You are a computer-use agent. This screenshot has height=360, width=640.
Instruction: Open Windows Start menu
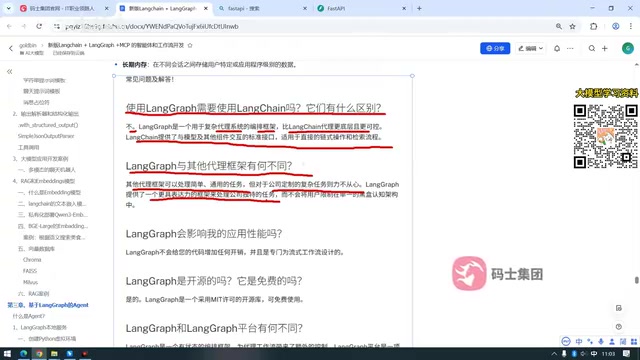tap(7, 353)
